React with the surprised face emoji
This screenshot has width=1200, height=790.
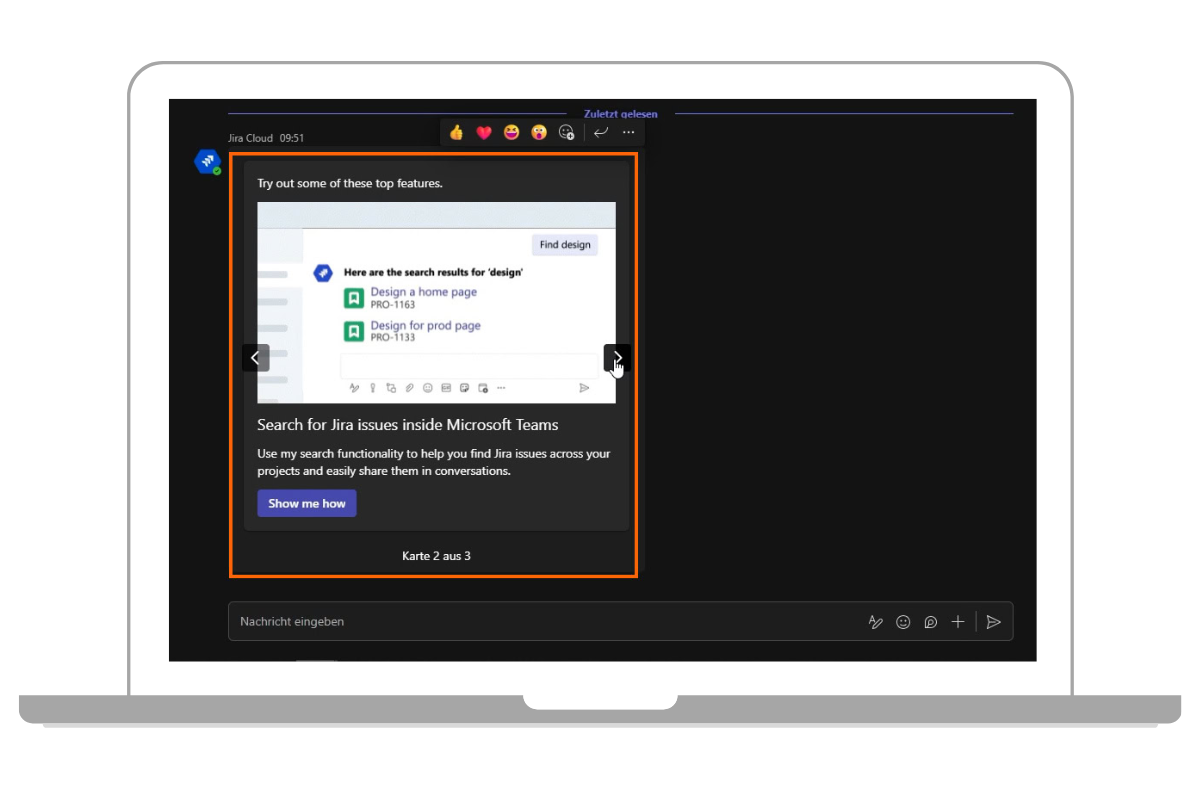(x=539, y=132)
